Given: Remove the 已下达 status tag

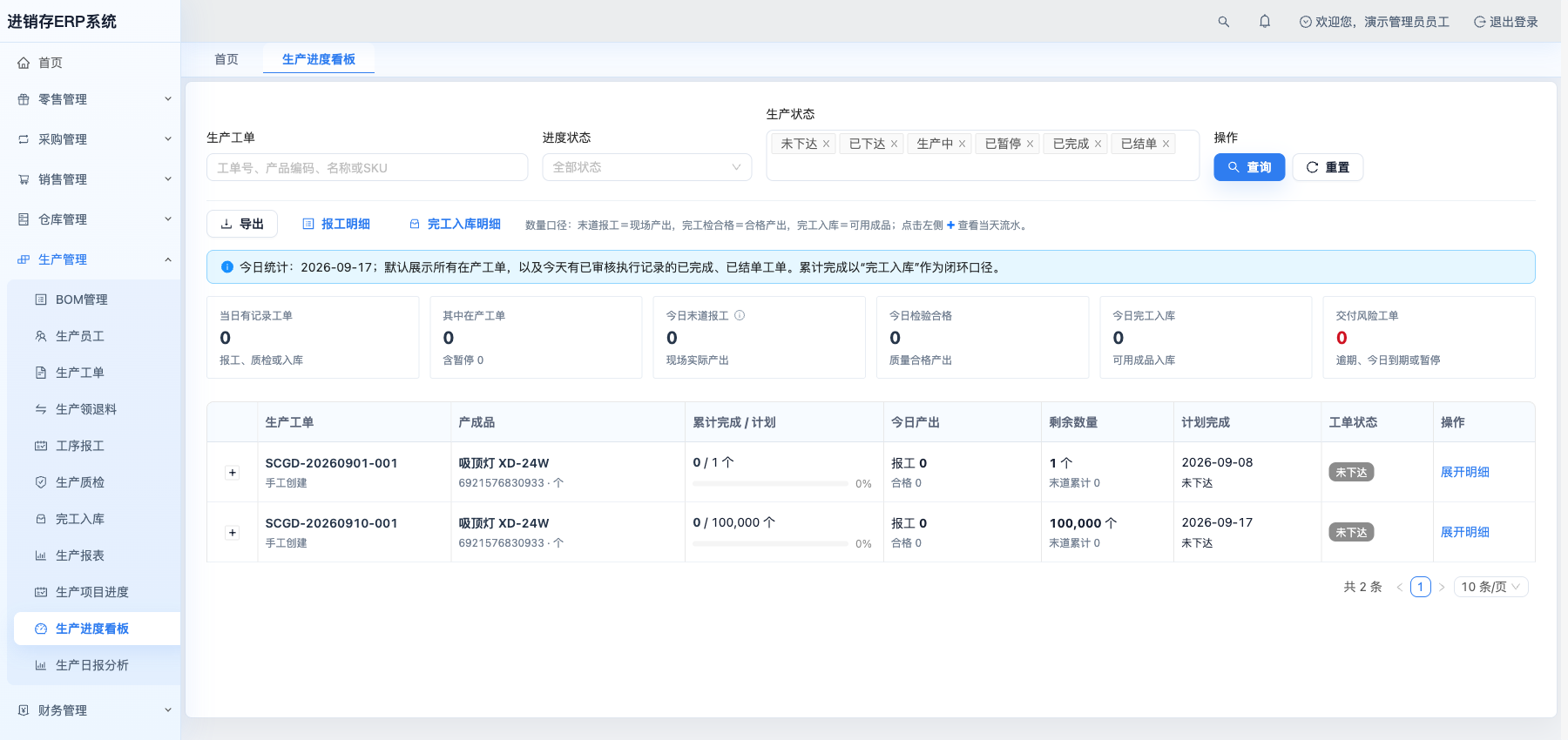Looking at the screenshot, I should click(x=894, y=144).
